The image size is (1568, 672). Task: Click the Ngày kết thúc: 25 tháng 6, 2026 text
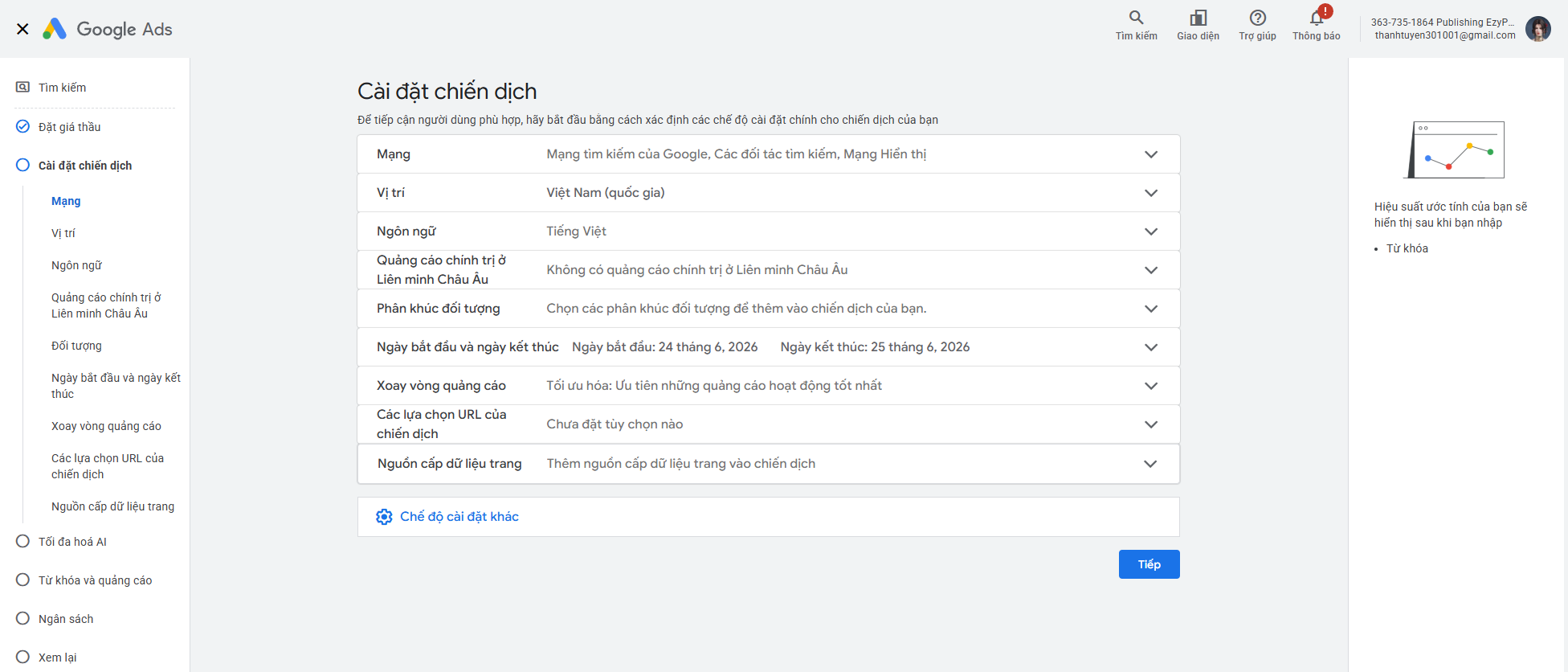pyautogui.click(x=875, y=347)
